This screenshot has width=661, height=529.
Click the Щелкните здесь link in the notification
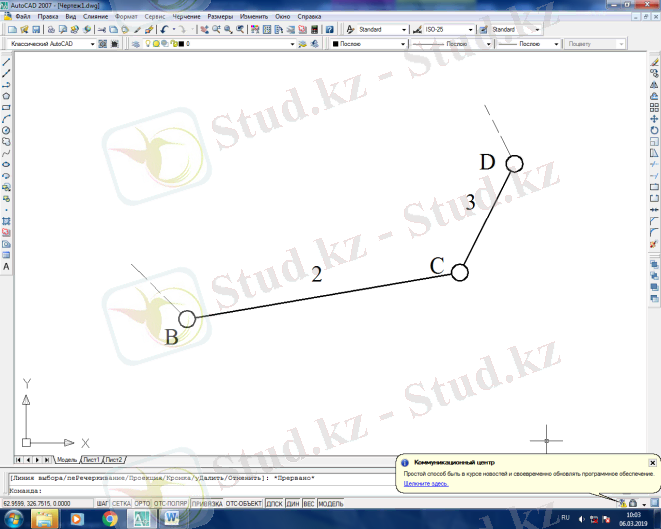tap(426, 483)
